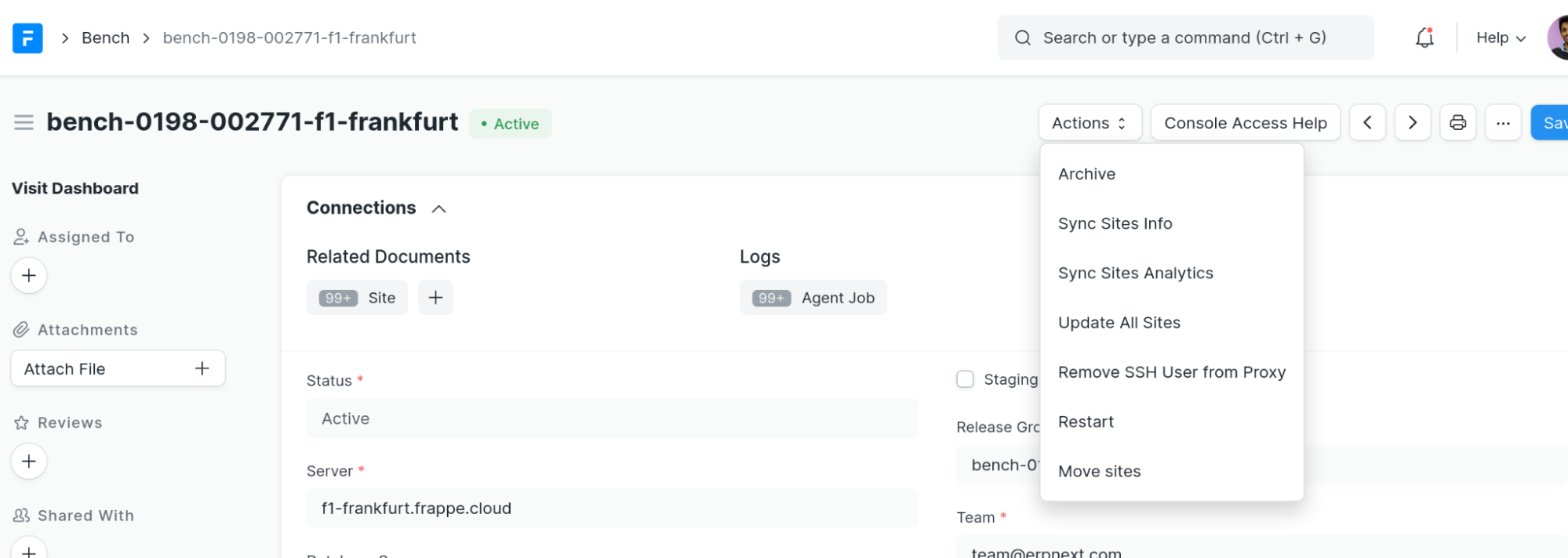Add an assignee under Assigned To

29,276
